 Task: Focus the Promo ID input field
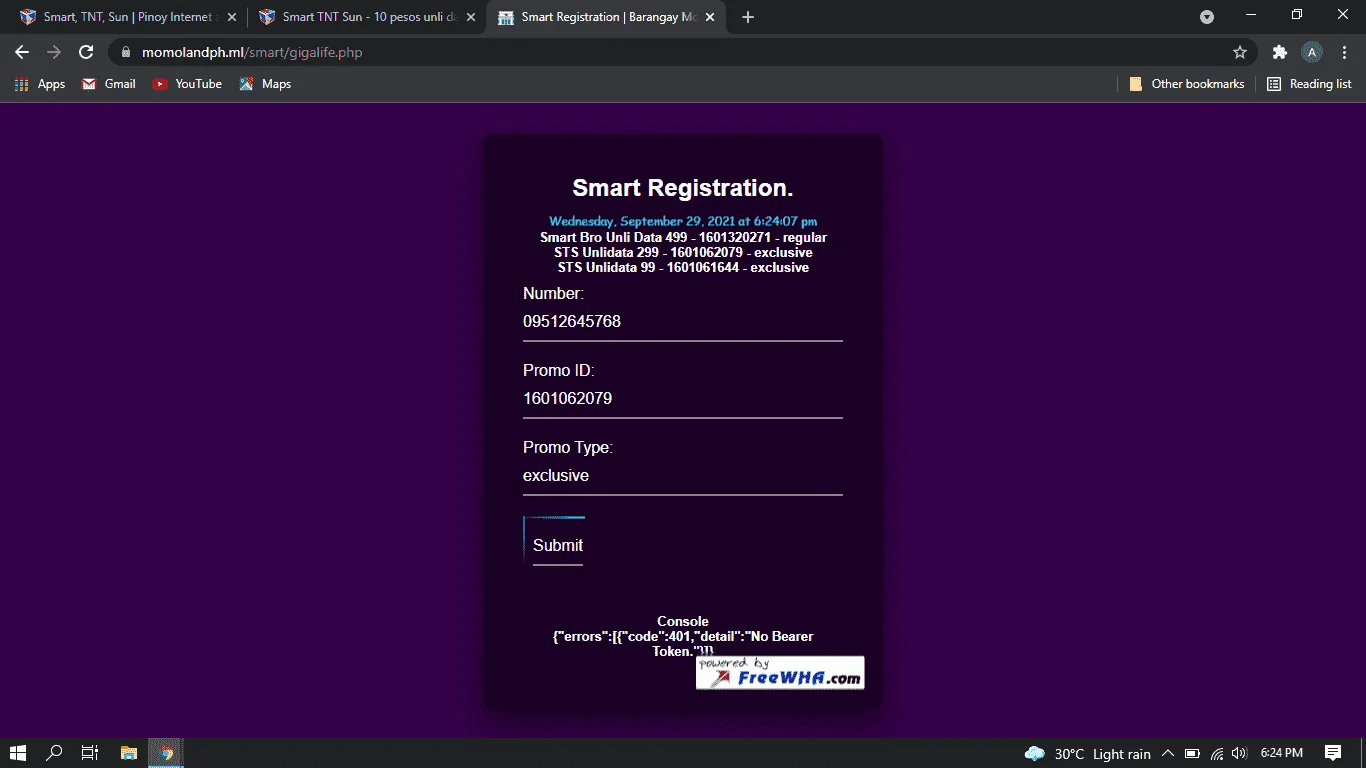pyautogui.click(x=683, y=399)
